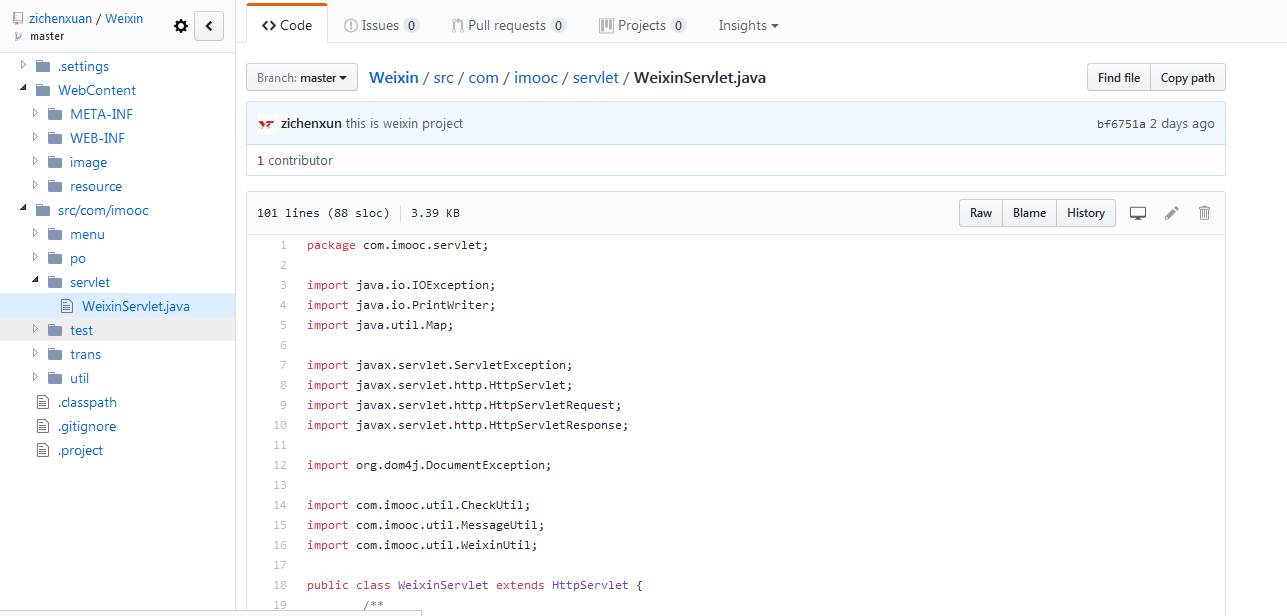Image resolution: width=1287 pixels, height=616 pixels.
Task: Open the sidebar settings gear
Action: point(181,26)
